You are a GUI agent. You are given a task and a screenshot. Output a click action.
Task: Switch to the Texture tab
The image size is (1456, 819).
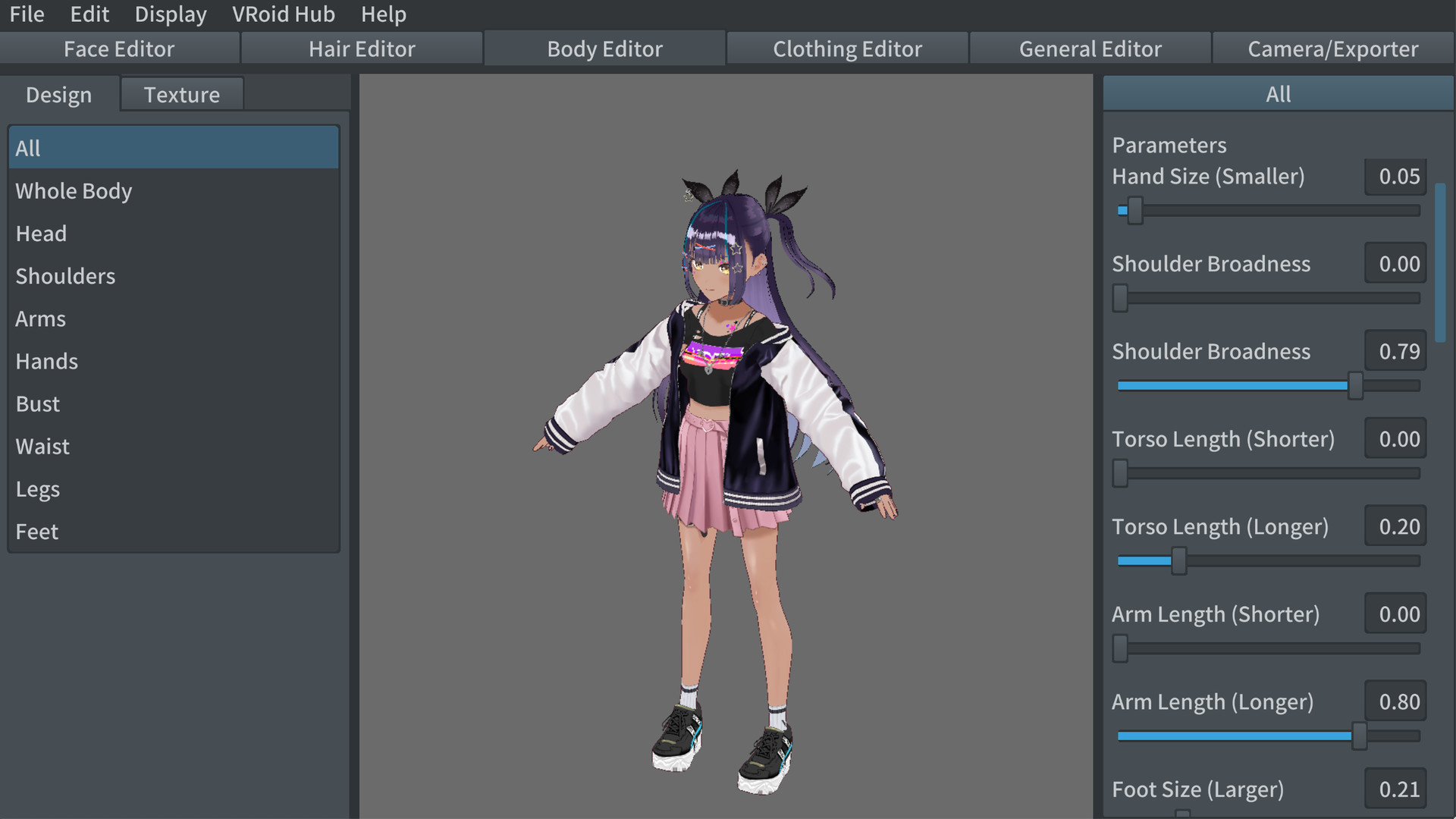pos(181,93)
